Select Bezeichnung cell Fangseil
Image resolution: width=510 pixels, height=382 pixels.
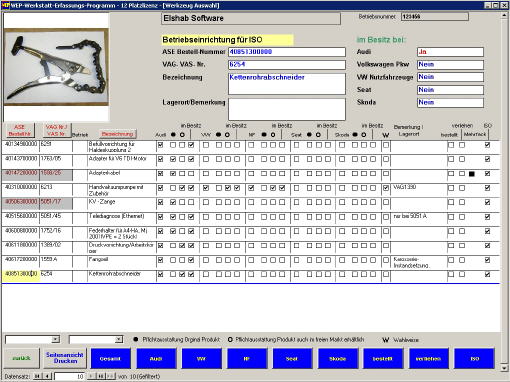(121, 262)
